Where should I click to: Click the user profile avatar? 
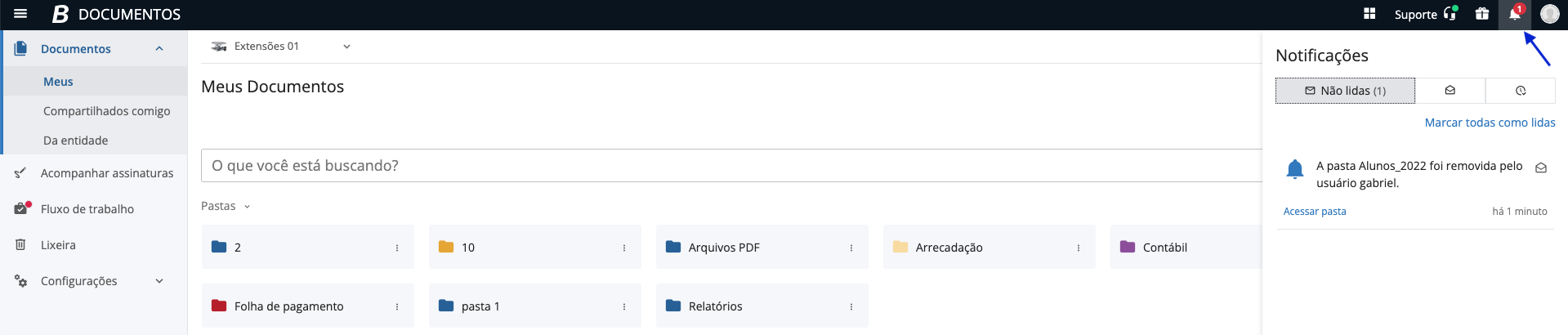pos(1549,14)
